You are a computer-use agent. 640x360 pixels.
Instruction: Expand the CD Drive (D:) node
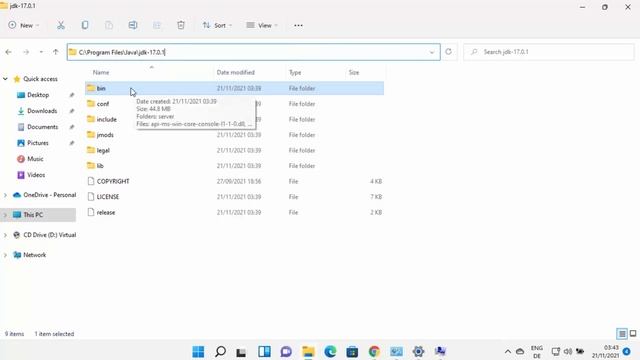tap(5, 235)
